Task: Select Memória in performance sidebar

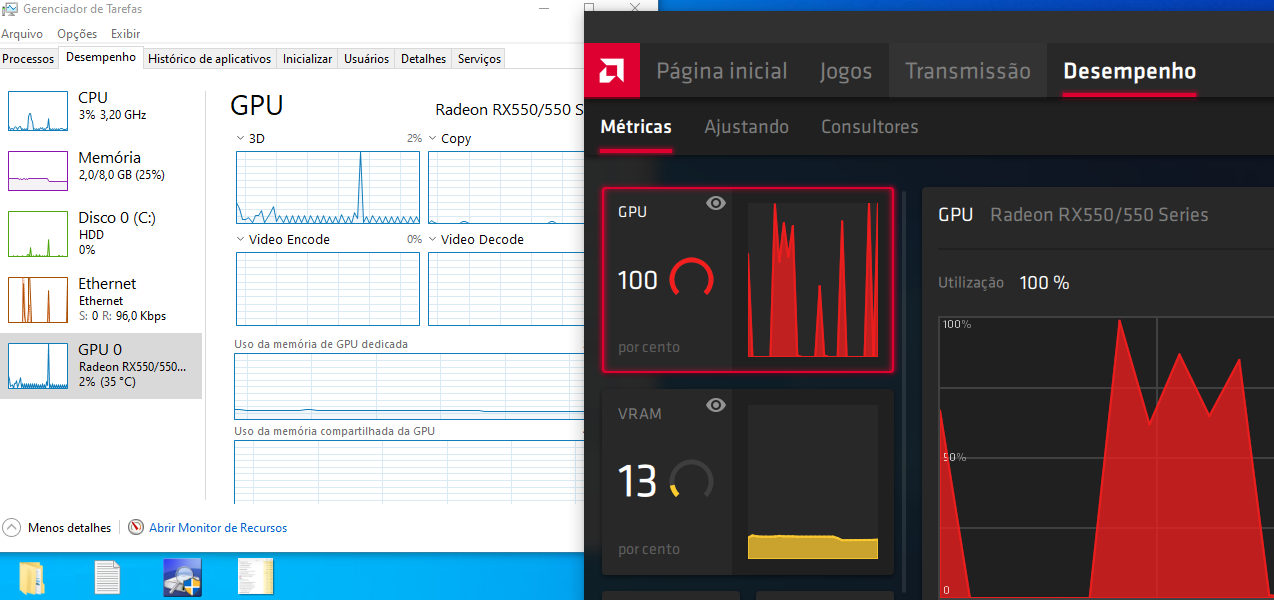Action: point(101,170)
